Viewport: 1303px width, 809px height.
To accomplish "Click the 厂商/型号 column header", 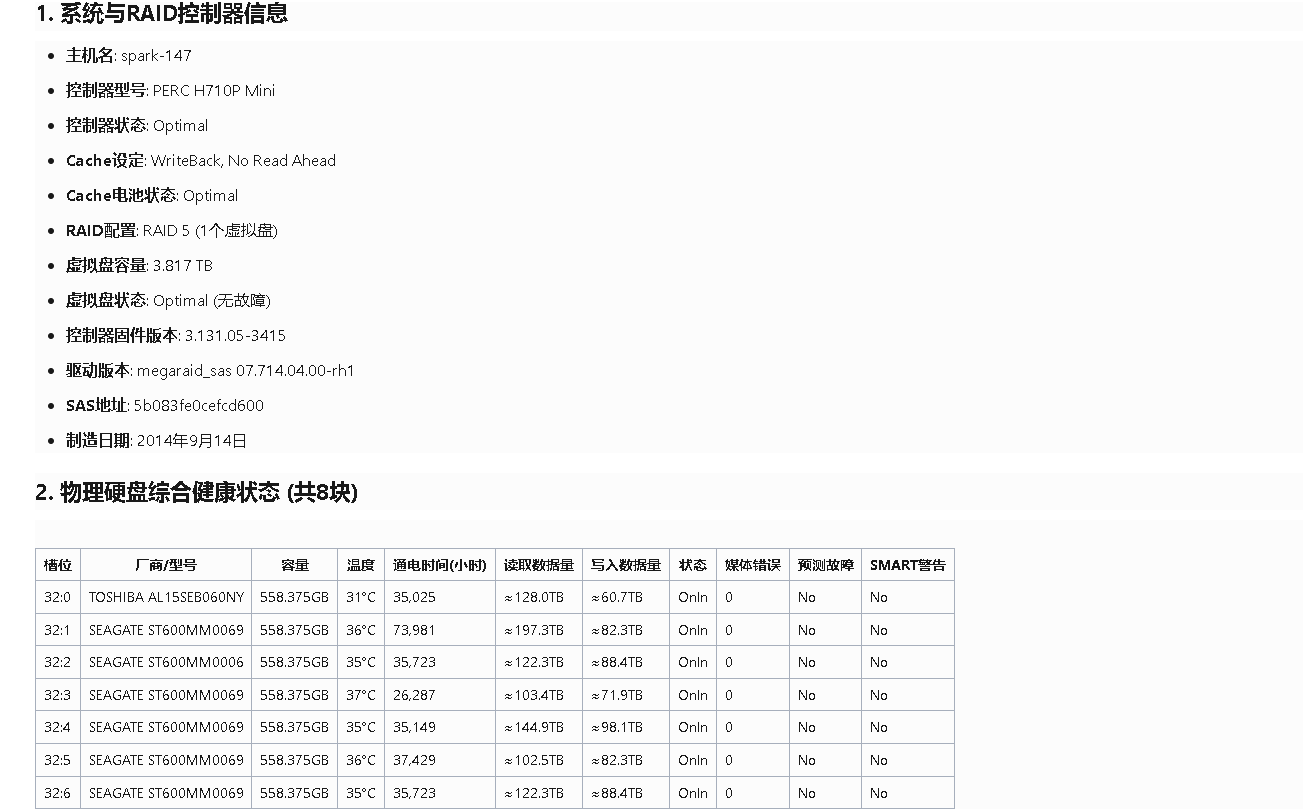I will pos(166,565).
